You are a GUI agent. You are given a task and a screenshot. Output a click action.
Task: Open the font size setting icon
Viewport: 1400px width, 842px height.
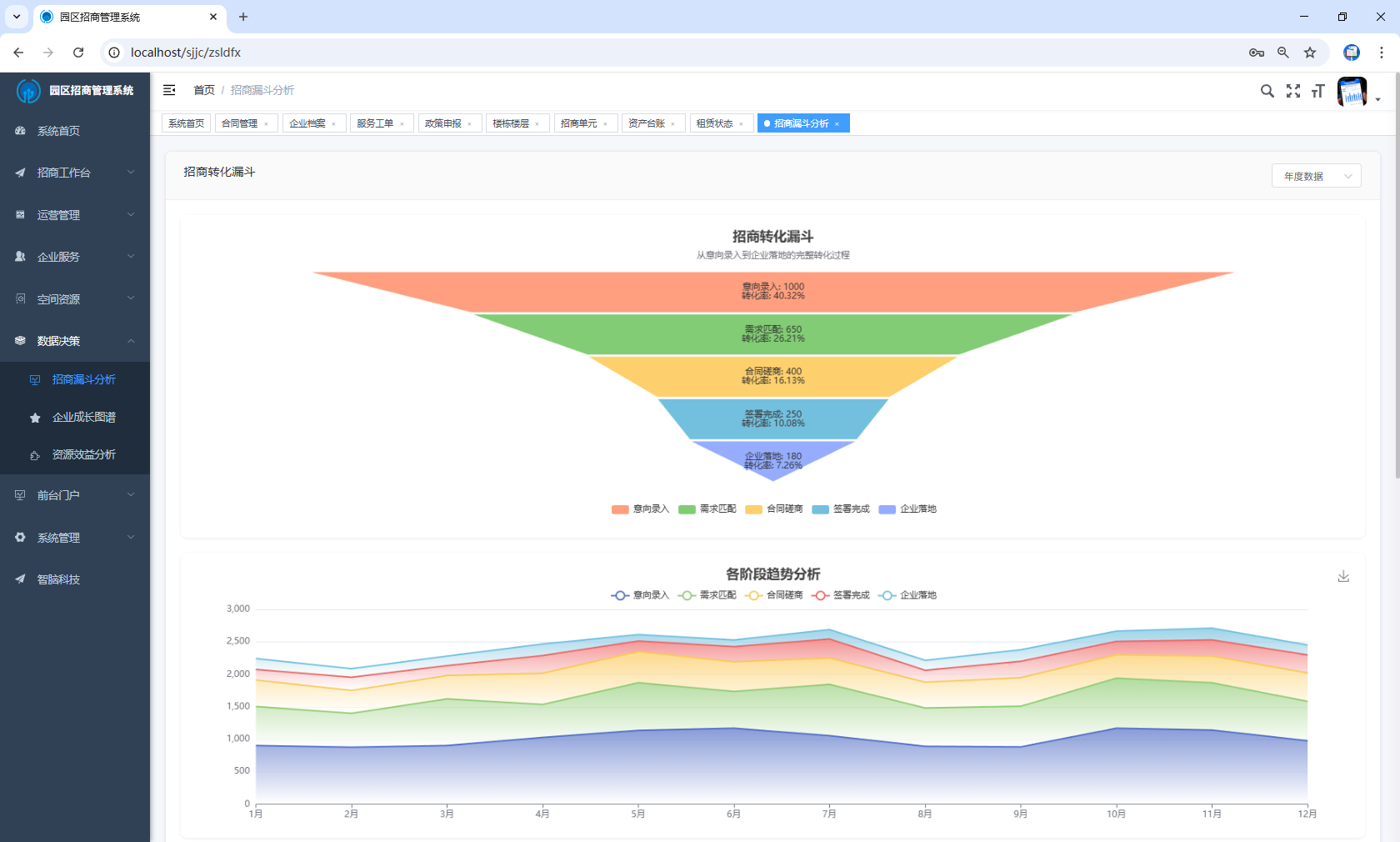[x=1317, y=91]
